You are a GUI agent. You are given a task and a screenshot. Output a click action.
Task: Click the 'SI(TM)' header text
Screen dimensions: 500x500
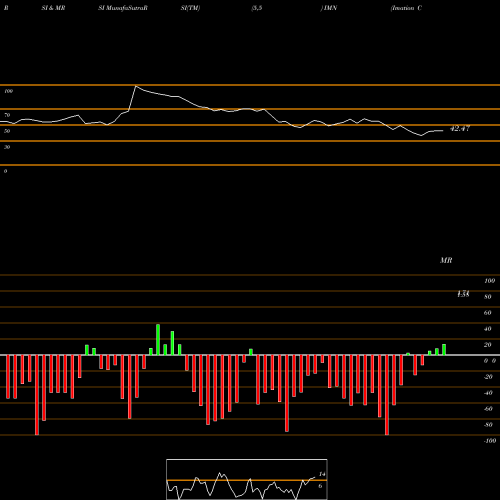coord(190,8)
